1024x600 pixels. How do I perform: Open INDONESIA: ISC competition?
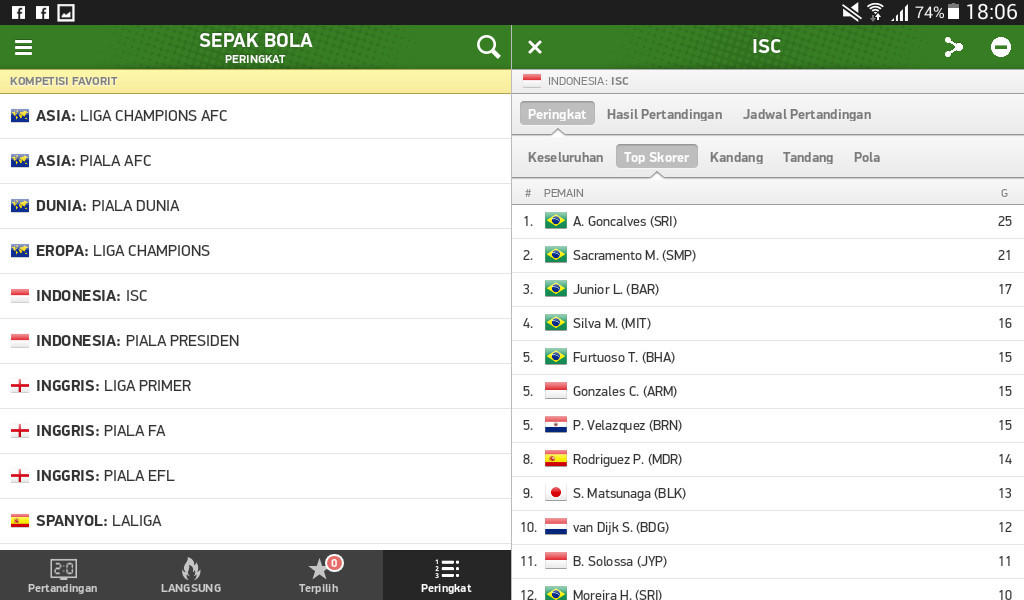click(x=255, y=296)
